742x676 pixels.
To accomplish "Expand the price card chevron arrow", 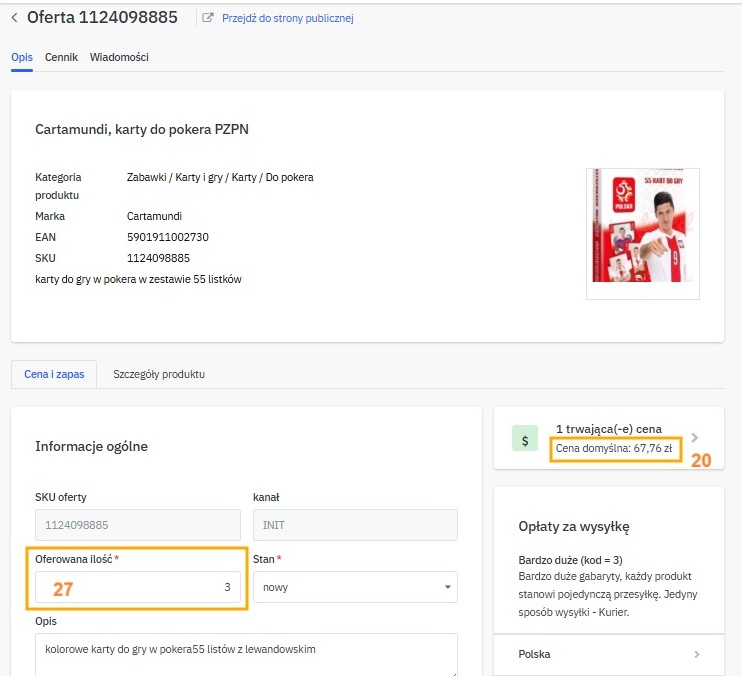I will pos(695,437).
